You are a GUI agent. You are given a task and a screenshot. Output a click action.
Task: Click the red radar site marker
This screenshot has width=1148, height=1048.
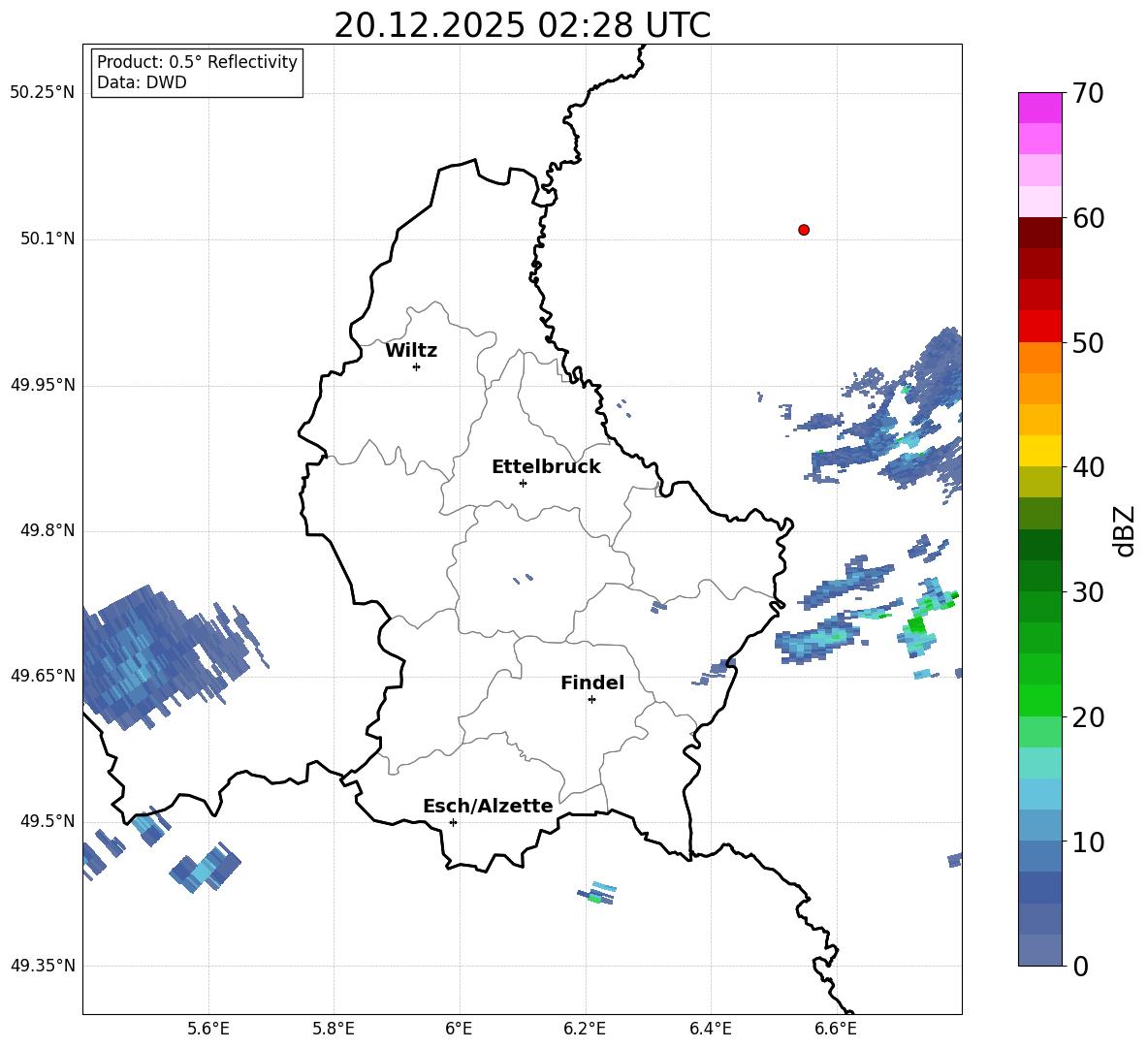tap(803, 230)
